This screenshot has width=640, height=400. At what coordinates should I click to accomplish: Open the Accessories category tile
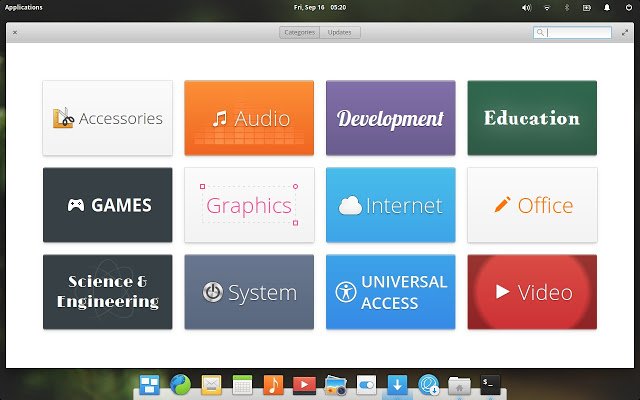click(x=108, y=118)
